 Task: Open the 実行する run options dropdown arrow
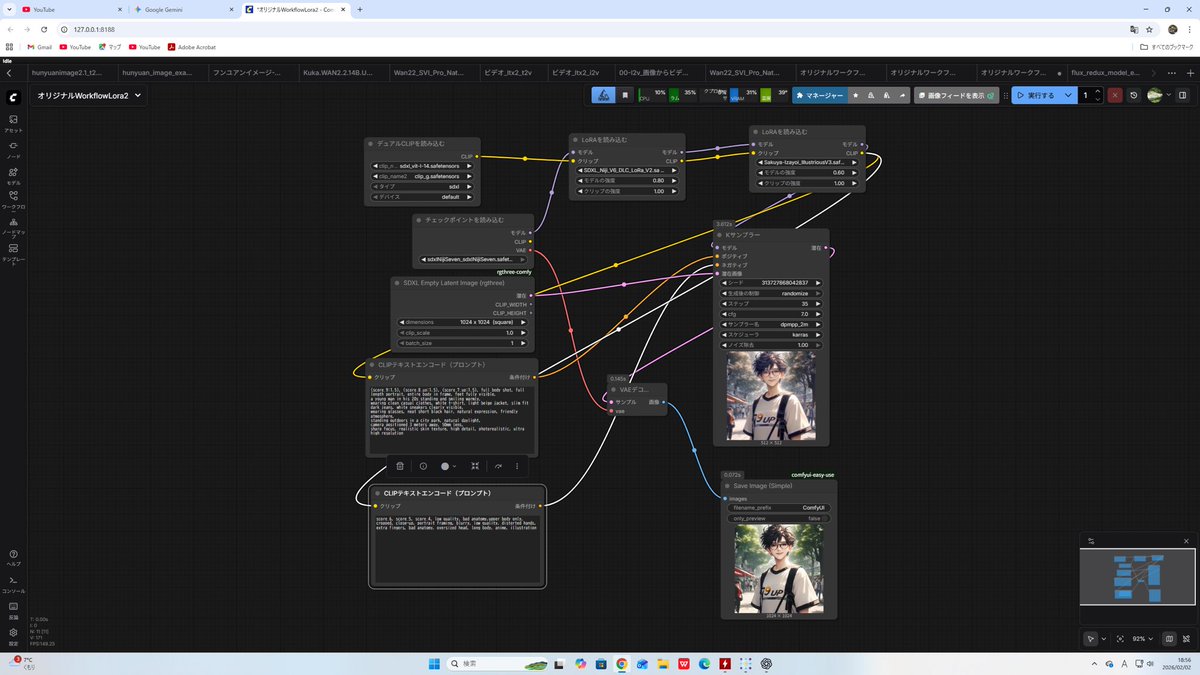click(1069, 95)
